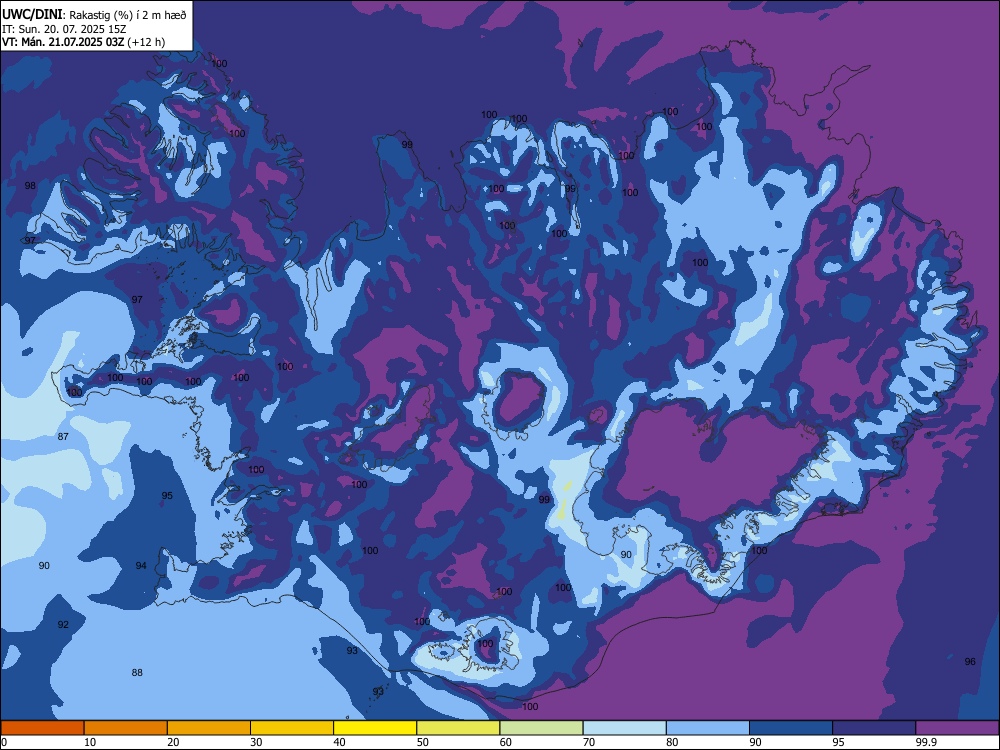Click the '87' humidity value on the map
The height and width of the screenshot is (750, 1000).
[x=63, y=437]
